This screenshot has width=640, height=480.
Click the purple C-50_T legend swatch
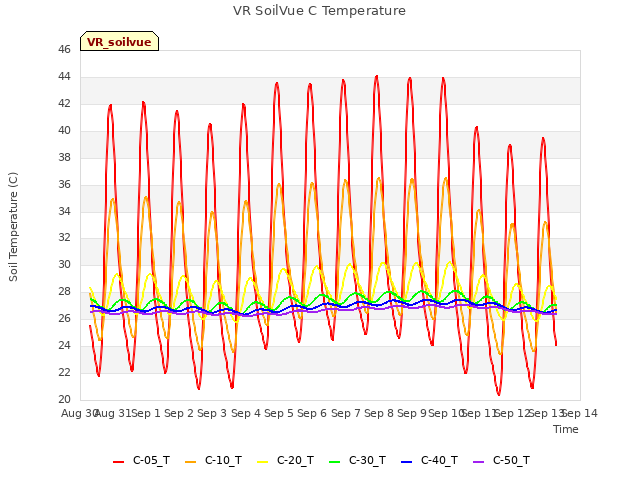click(478, 462)
